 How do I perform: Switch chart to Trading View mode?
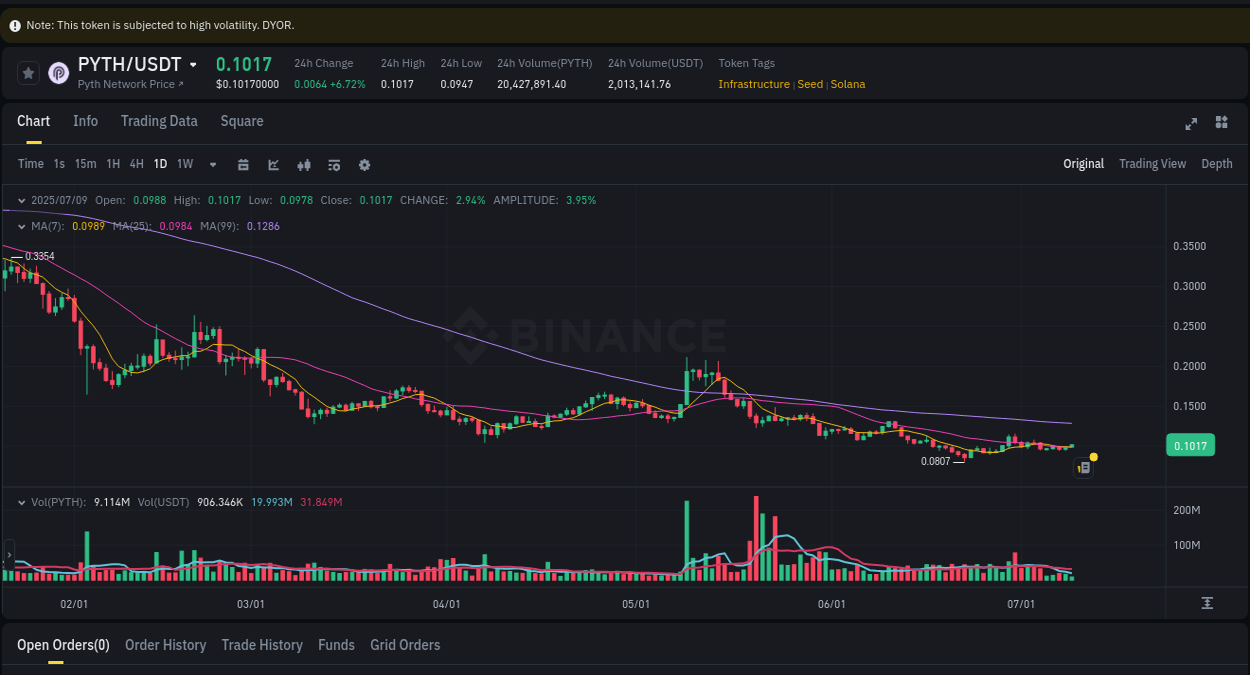(x=1152, y=163)
